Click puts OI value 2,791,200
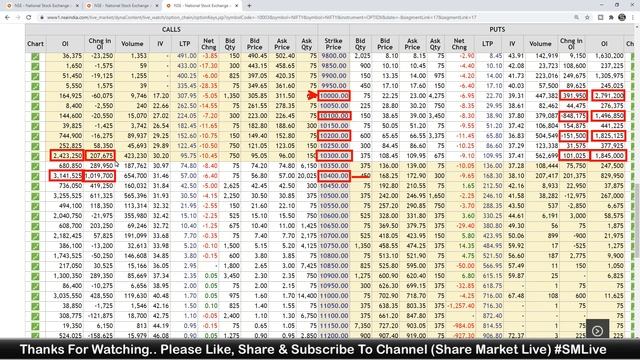This screenshot has width=640, height=360. point(609,96)
